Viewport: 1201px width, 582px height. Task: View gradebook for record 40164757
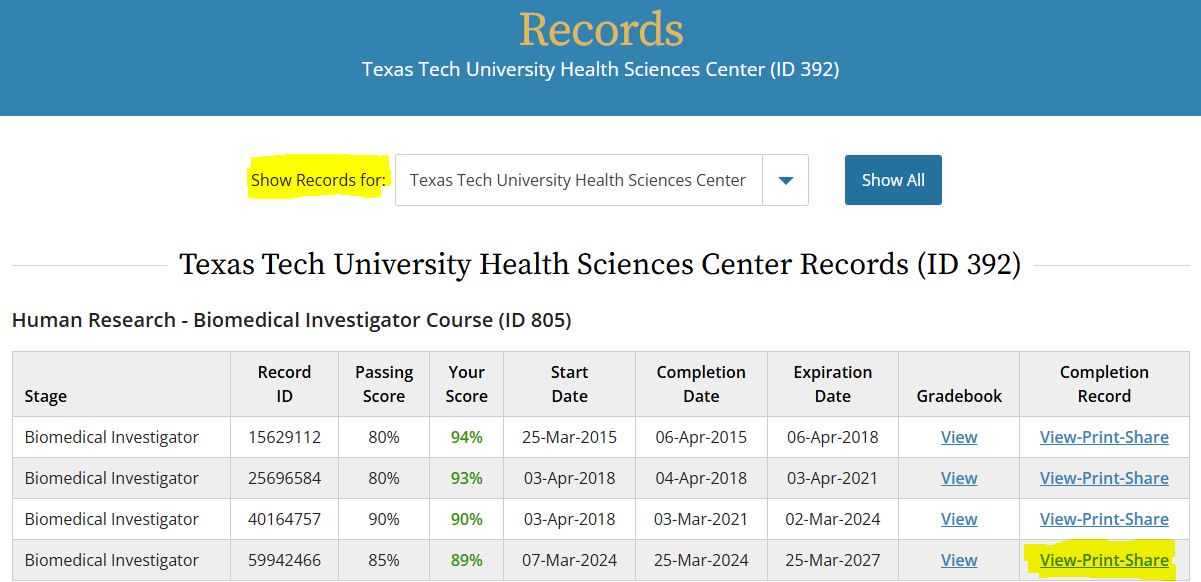click(x=959, y=519)
